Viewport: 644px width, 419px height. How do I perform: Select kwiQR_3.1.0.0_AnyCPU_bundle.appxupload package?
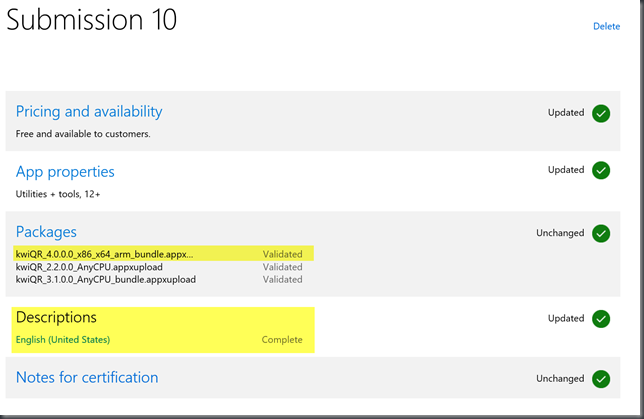pos(106,280)
